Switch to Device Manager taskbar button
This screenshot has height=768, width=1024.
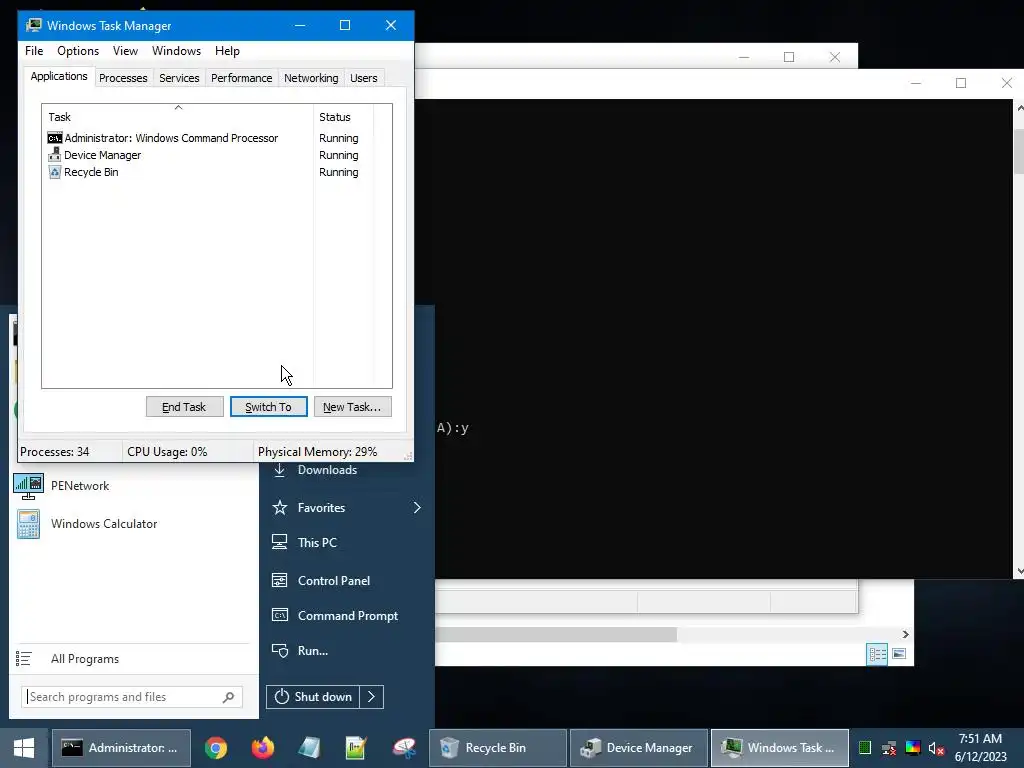(x=639, y=748)
